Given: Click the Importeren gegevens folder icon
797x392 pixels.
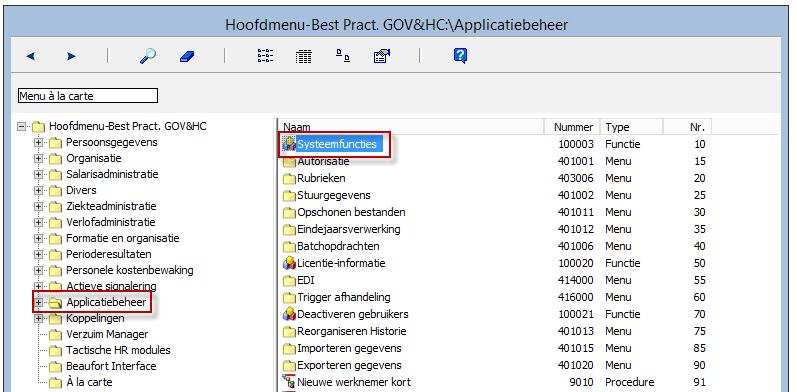Looking at the screenshot, I should [289, 349].
